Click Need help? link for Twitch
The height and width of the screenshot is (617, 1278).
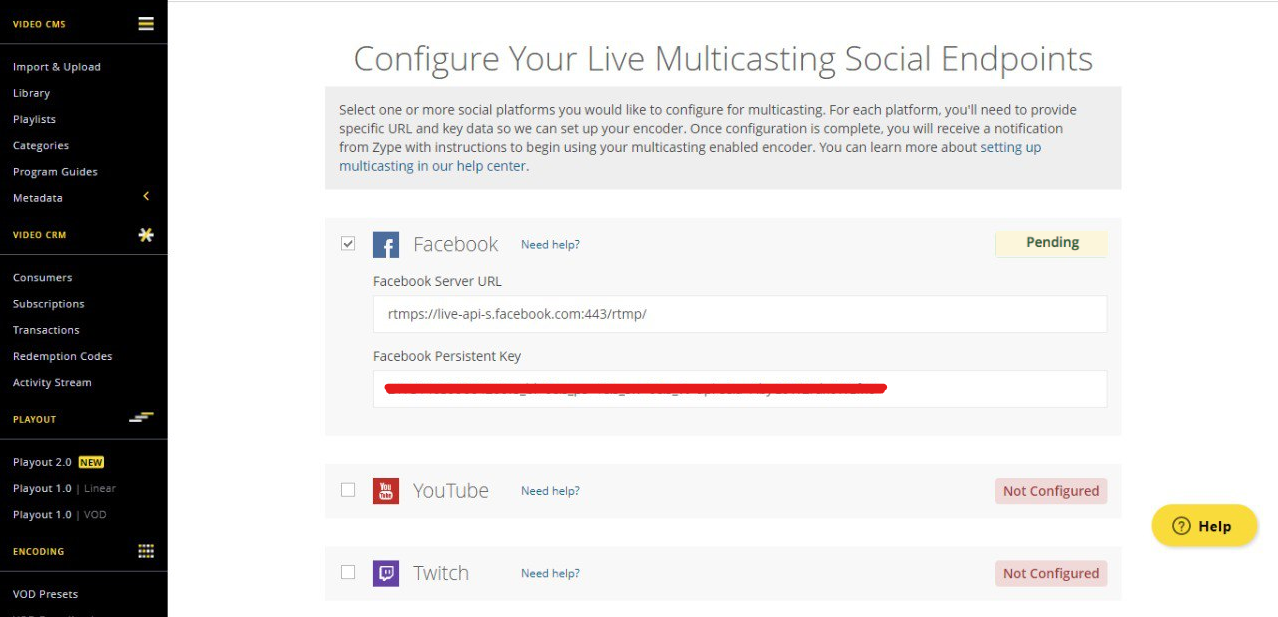[x=550, y=573]
